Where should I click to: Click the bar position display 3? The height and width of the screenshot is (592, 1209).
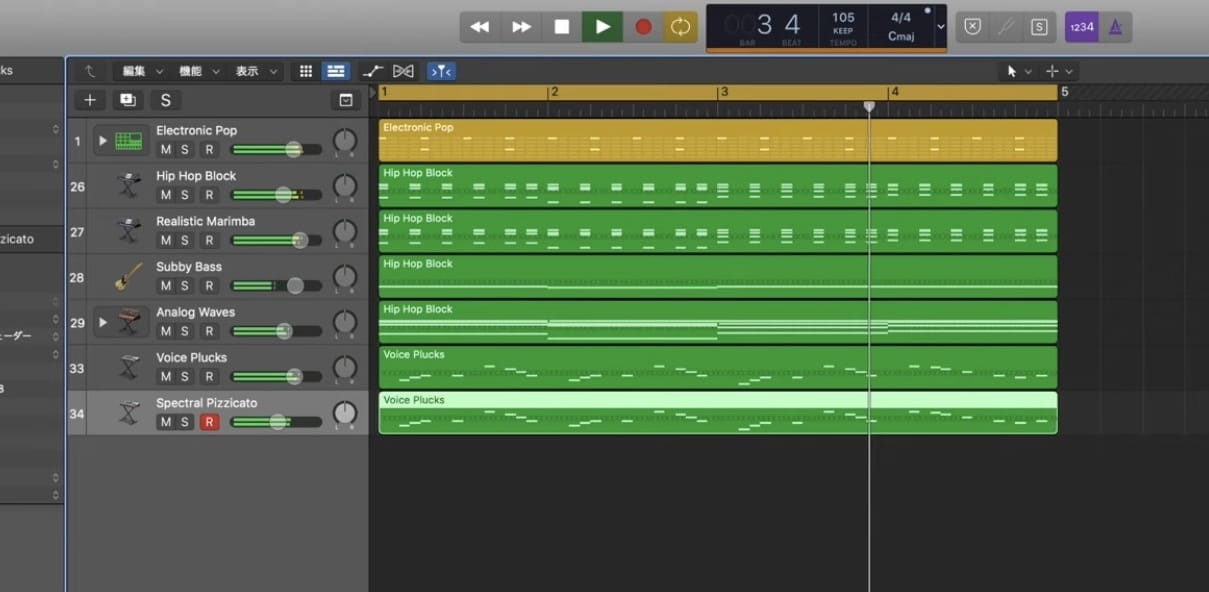[x=764, y=25]
